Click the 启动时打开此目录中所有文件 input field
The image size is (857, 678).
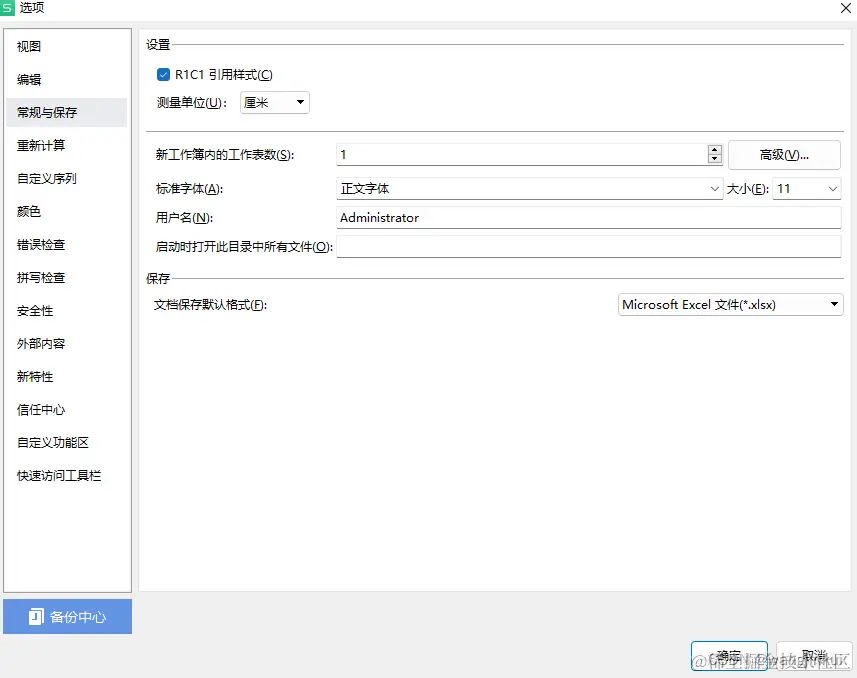(x=589, y=247)
